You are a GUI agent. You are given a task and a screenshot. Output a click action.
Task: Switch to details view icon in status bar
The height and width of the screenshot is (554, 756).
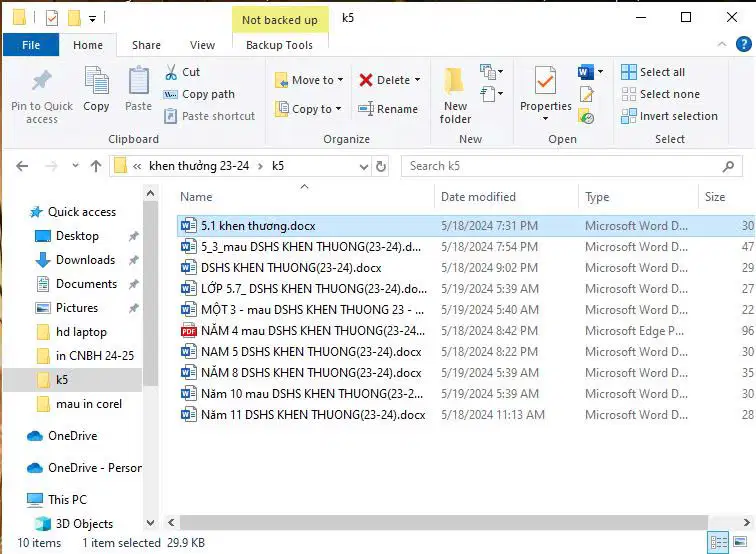tap(718, 543)
